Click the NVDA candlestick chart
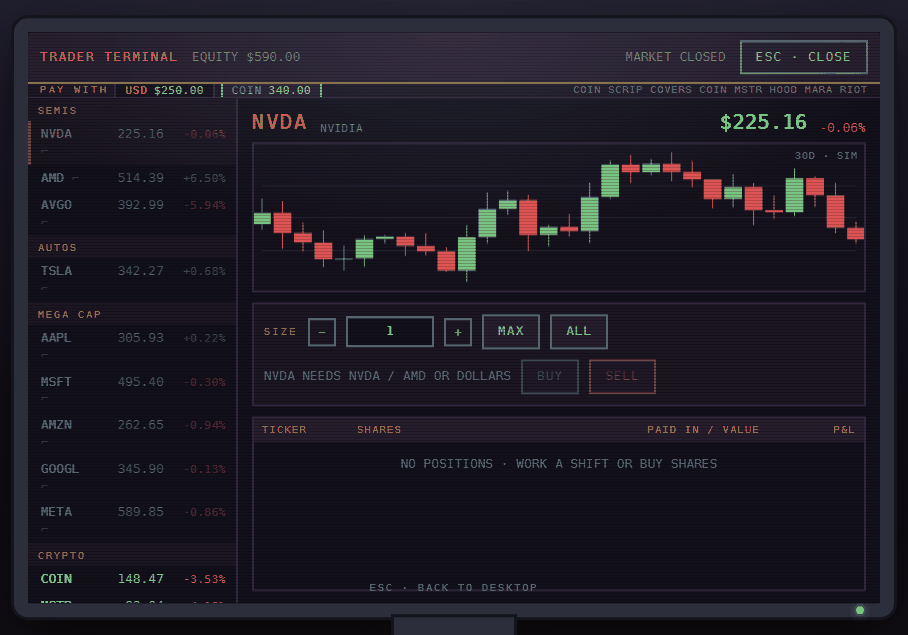The width and height of the screenshot is (908, 635). pyautogui.click(x=559, y=217)
